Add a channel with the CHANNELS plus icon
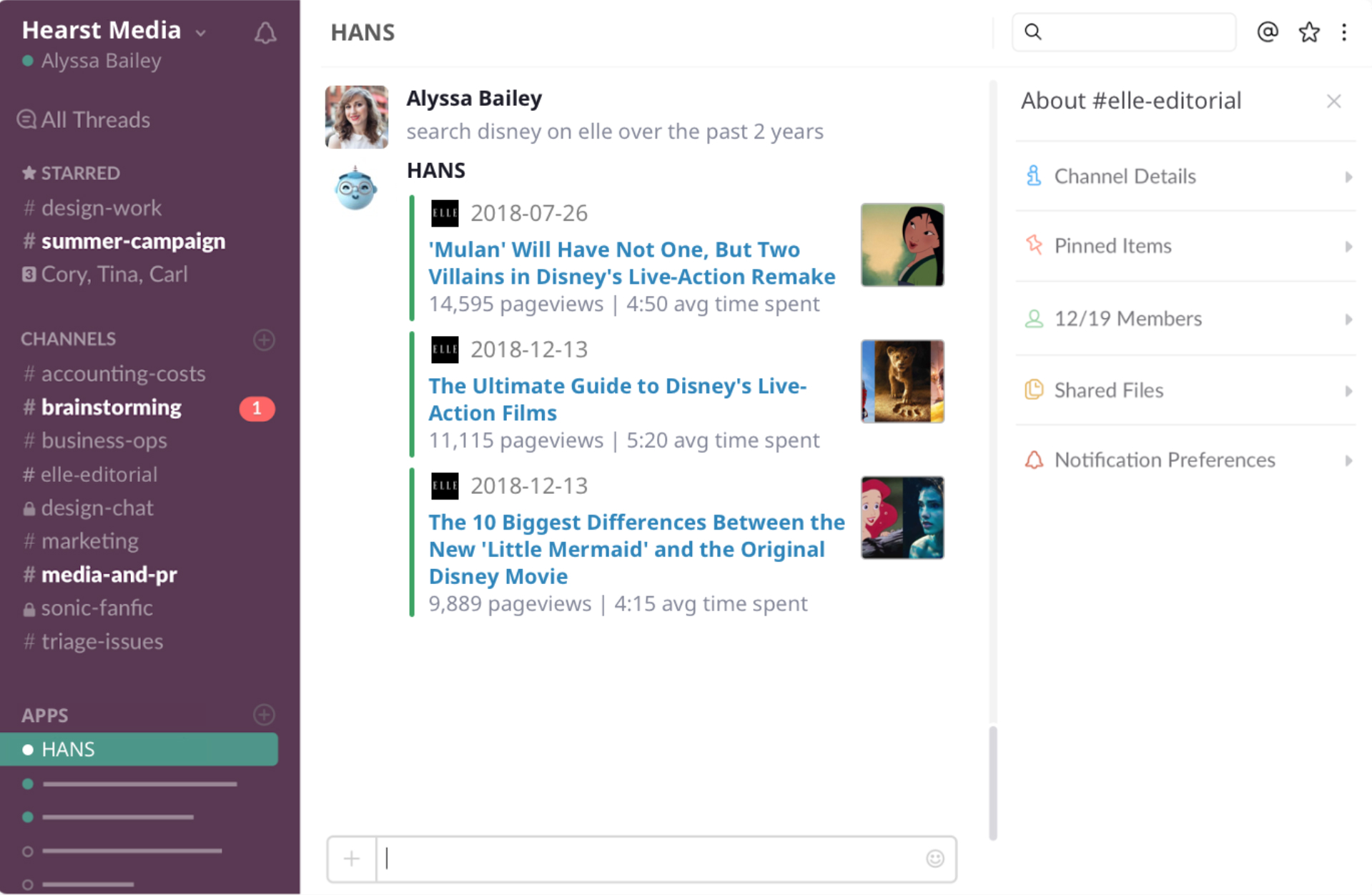 pyautogui.click(x=264, y=340)
